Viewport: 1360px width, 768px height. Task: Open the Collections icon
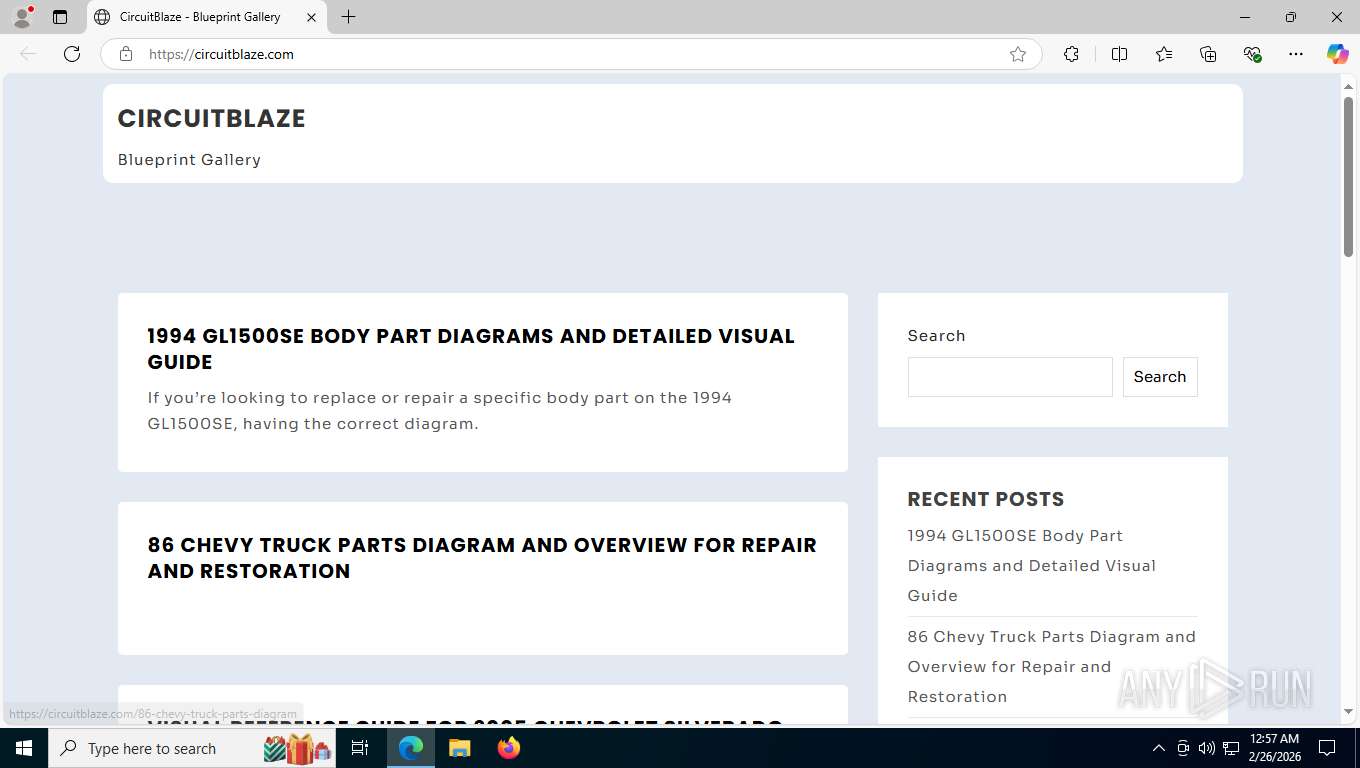1208,54
